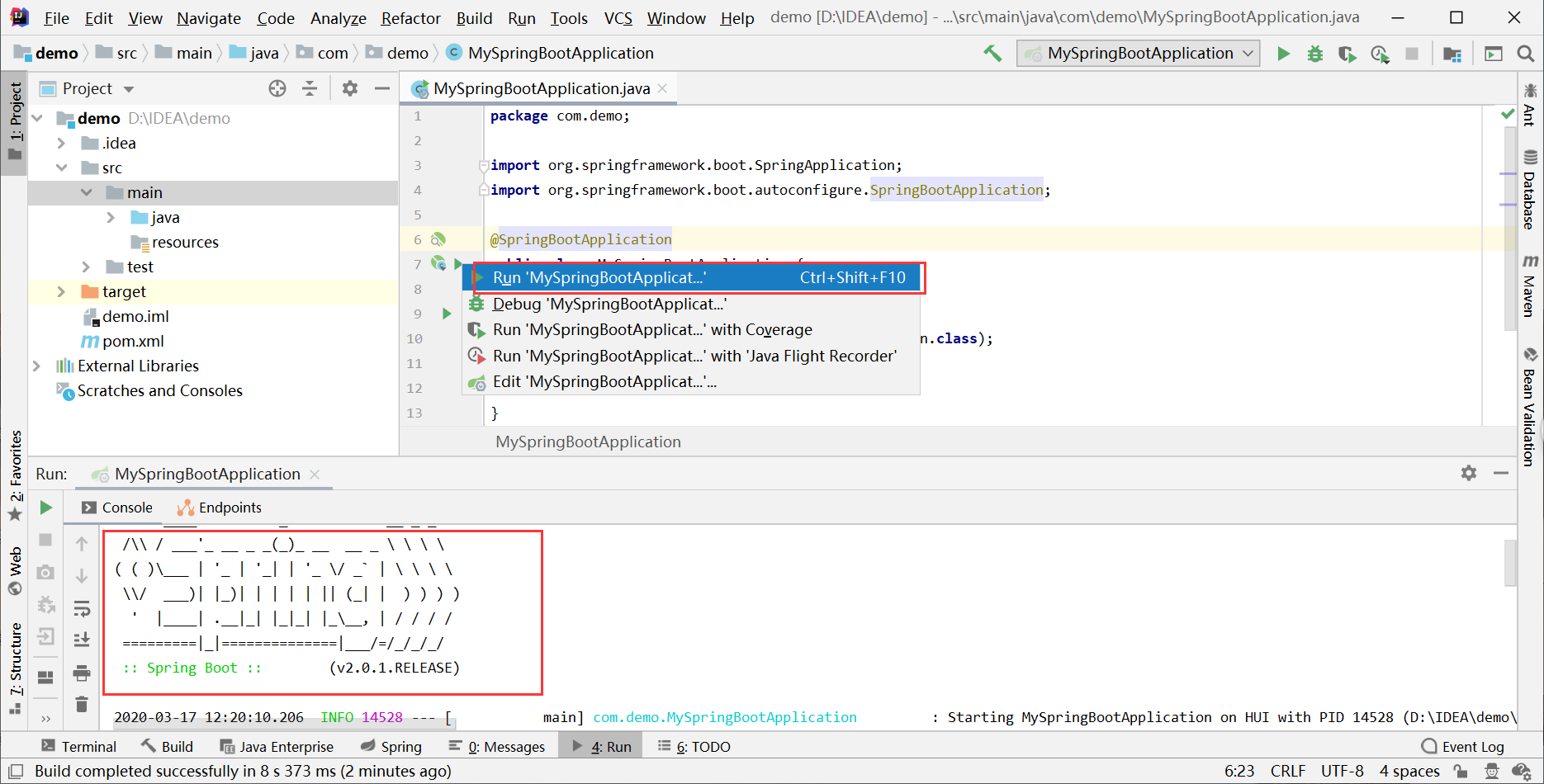
Task: Click the camera thread dump icon in Run panel
Action: [46, 572]
